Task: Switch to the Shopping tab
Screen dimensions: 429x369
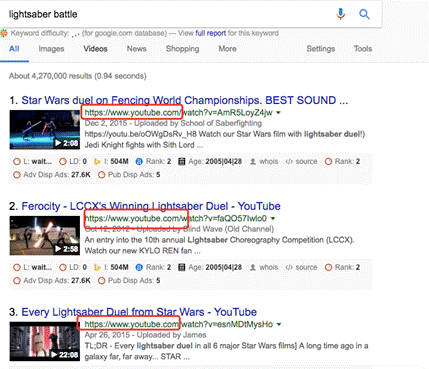Action: pos(182,49)
